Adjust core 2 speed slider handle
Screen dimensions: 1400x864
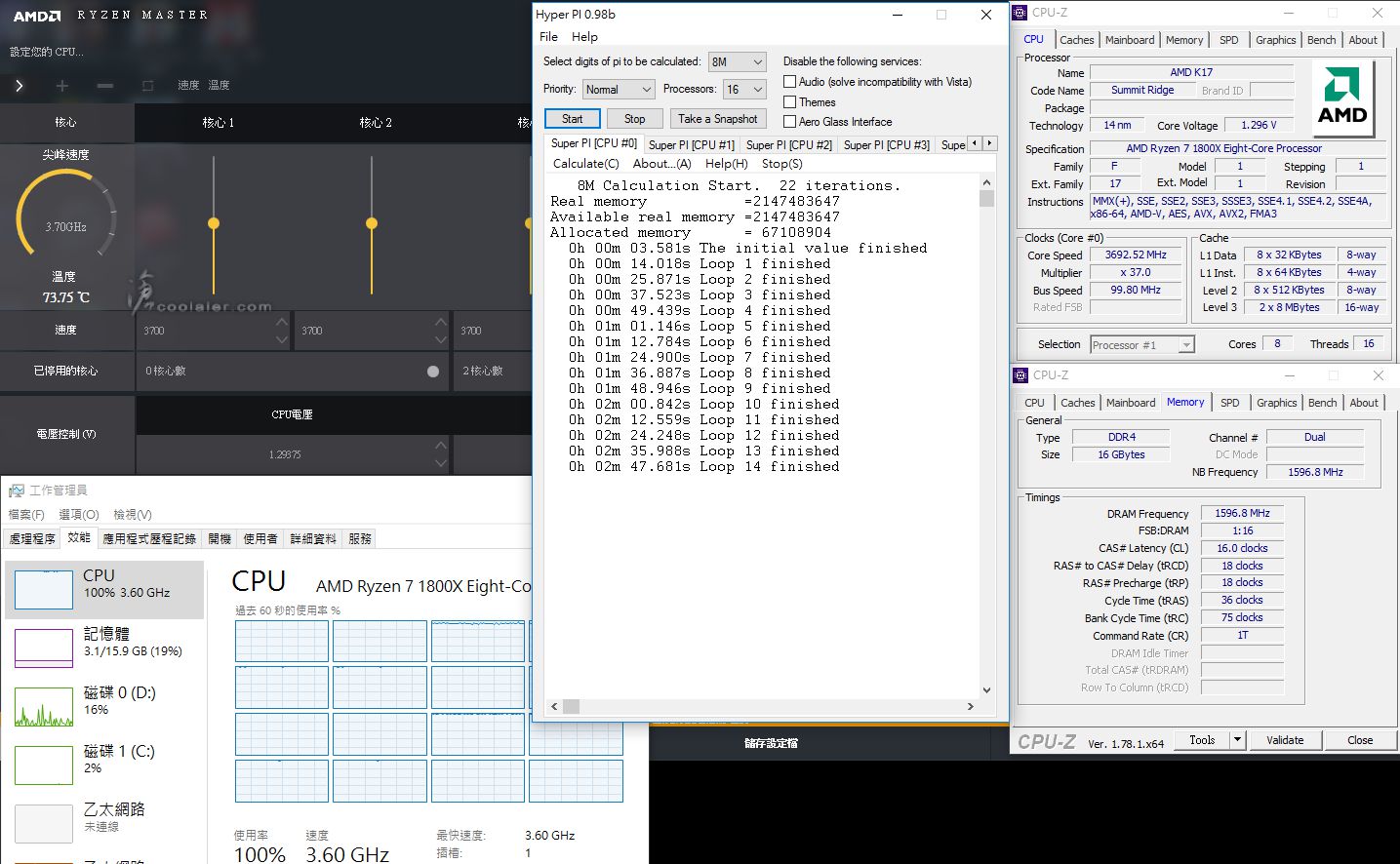[371, 223]
